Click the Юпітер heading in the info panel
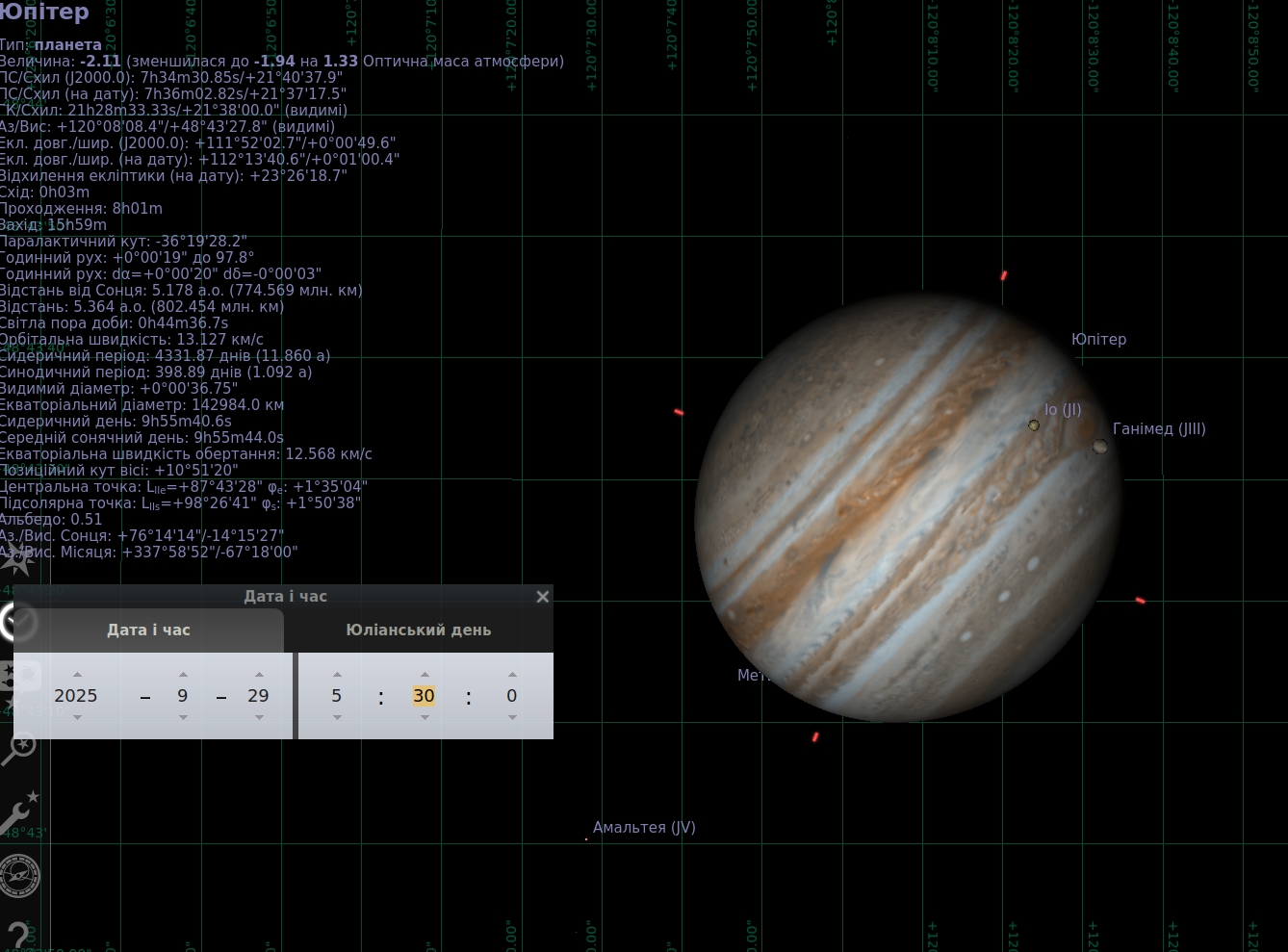Image resolution: width=1288 pixels, height=952 pixels. pos(44,12)
